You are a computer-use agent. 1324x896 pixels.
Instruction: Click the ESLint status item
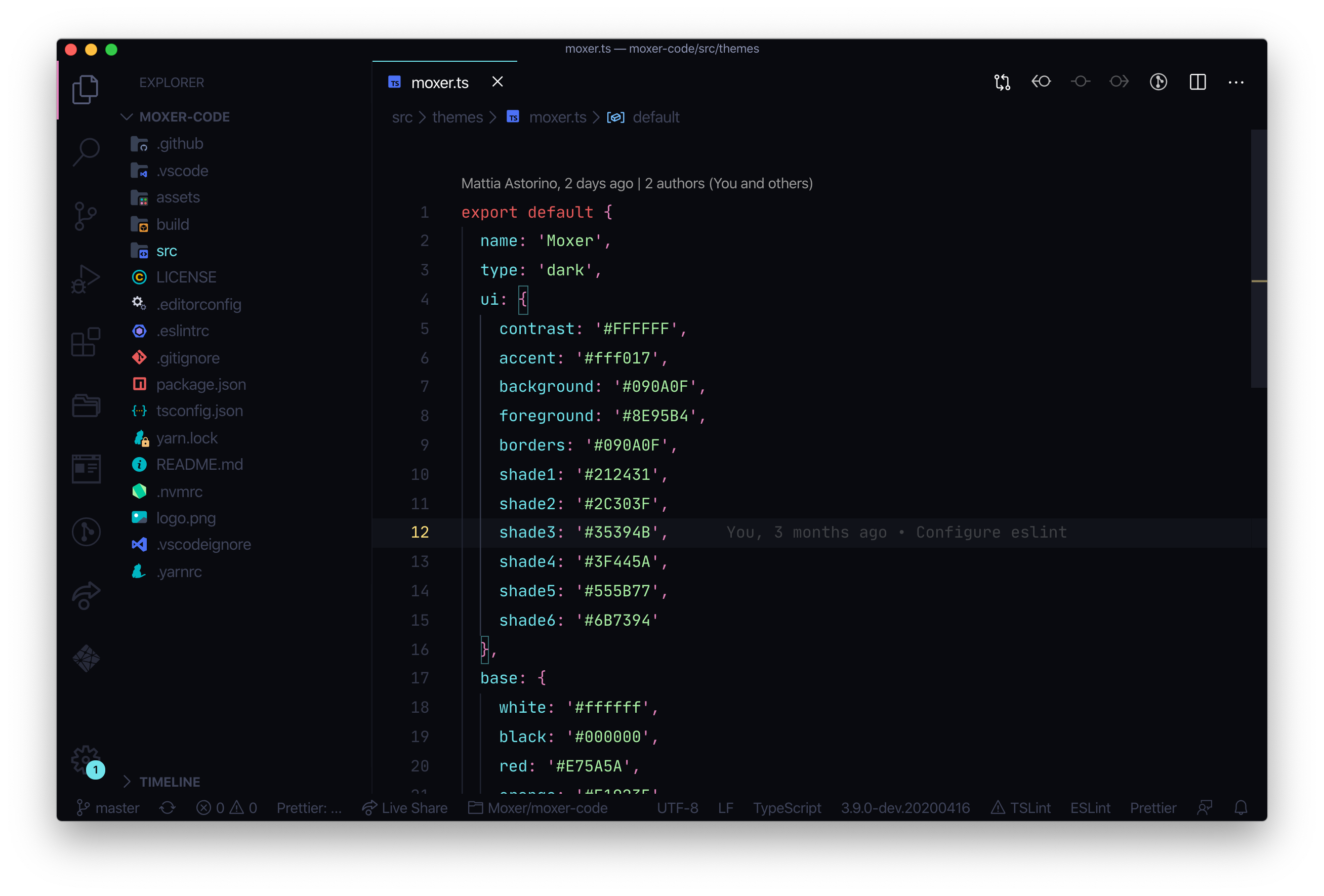[1090, 807]
